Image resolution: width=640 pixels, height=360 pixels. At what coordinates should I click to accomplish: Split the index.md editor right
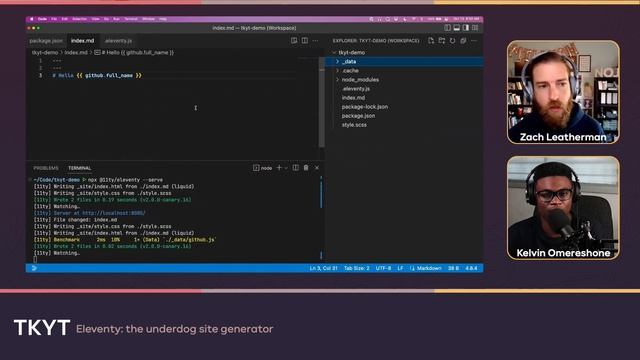(305, 41)
